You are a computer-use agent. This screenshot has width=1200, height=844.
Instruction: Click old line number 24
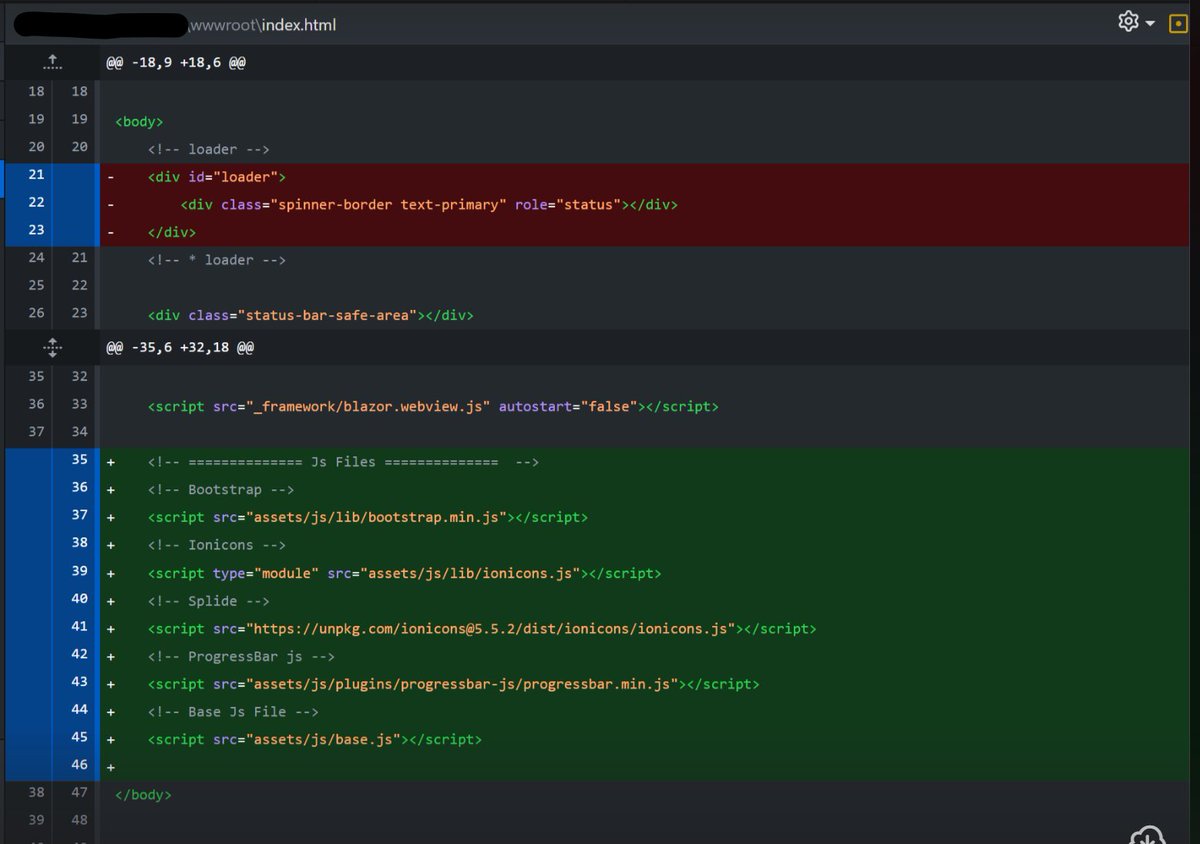point(36,257)
